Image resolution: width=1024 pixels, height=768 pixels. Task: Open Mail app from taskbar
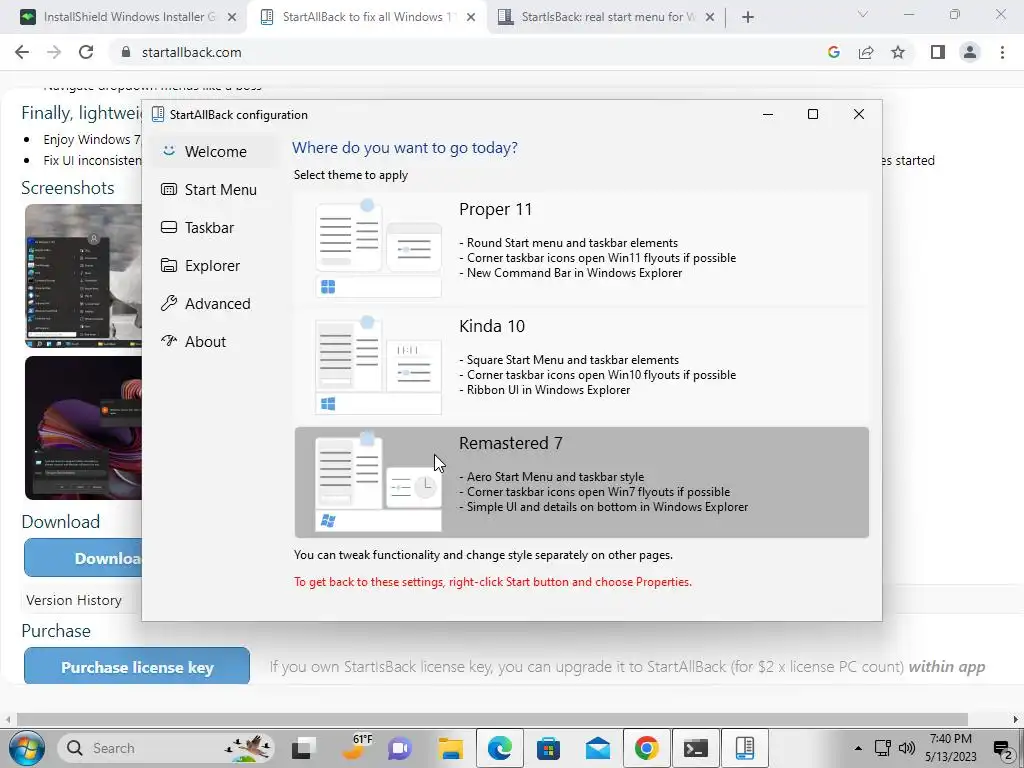pyautogui.click(x=598, y=748)
